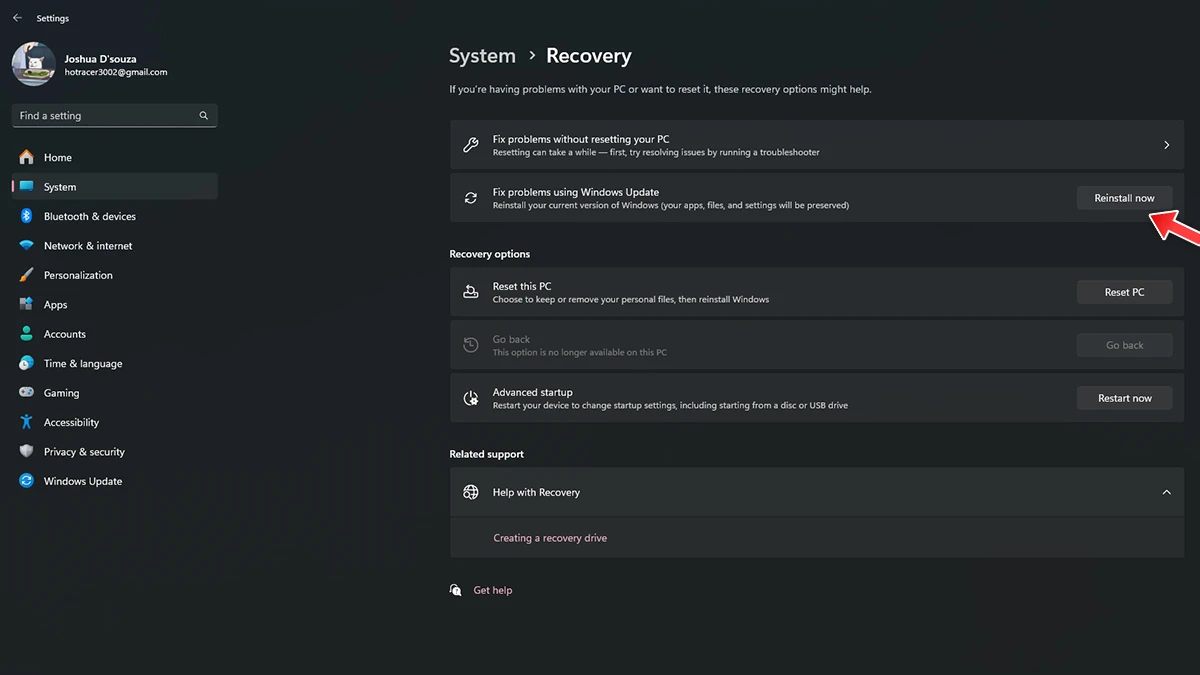Click the Network wifi icon in sidebar
Image resolution: width=1200 pixels, height=675 pixels.
[x=27, y=246]
